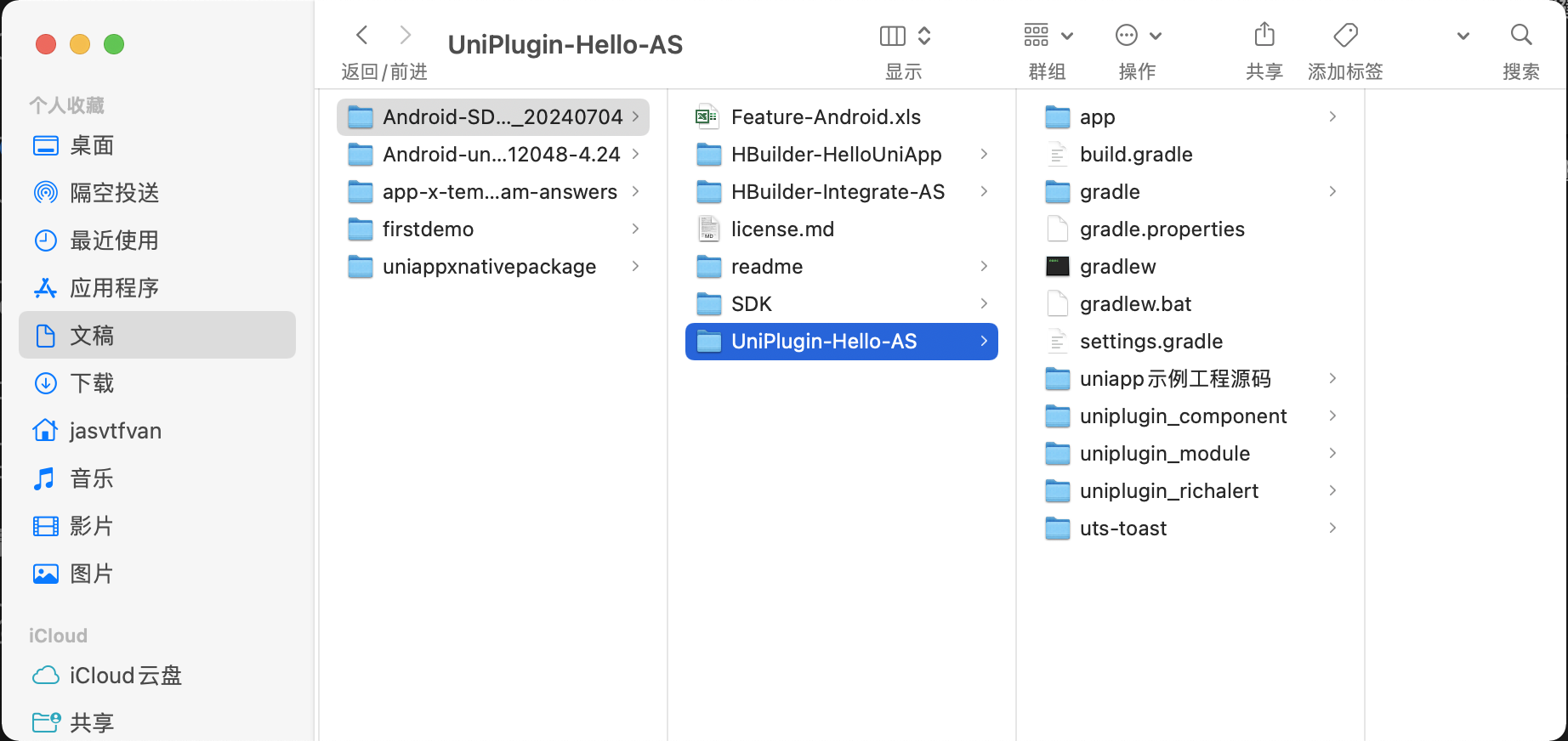Select uniappxnativepackage folder

point(493,267)
